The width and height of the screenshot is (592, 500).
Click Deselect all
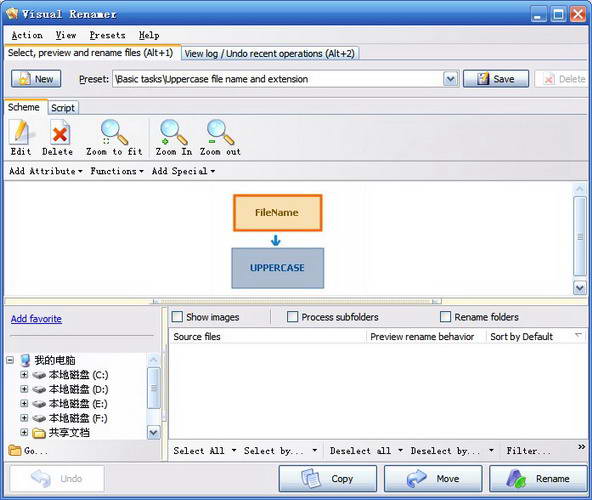[x=360, y=451]
